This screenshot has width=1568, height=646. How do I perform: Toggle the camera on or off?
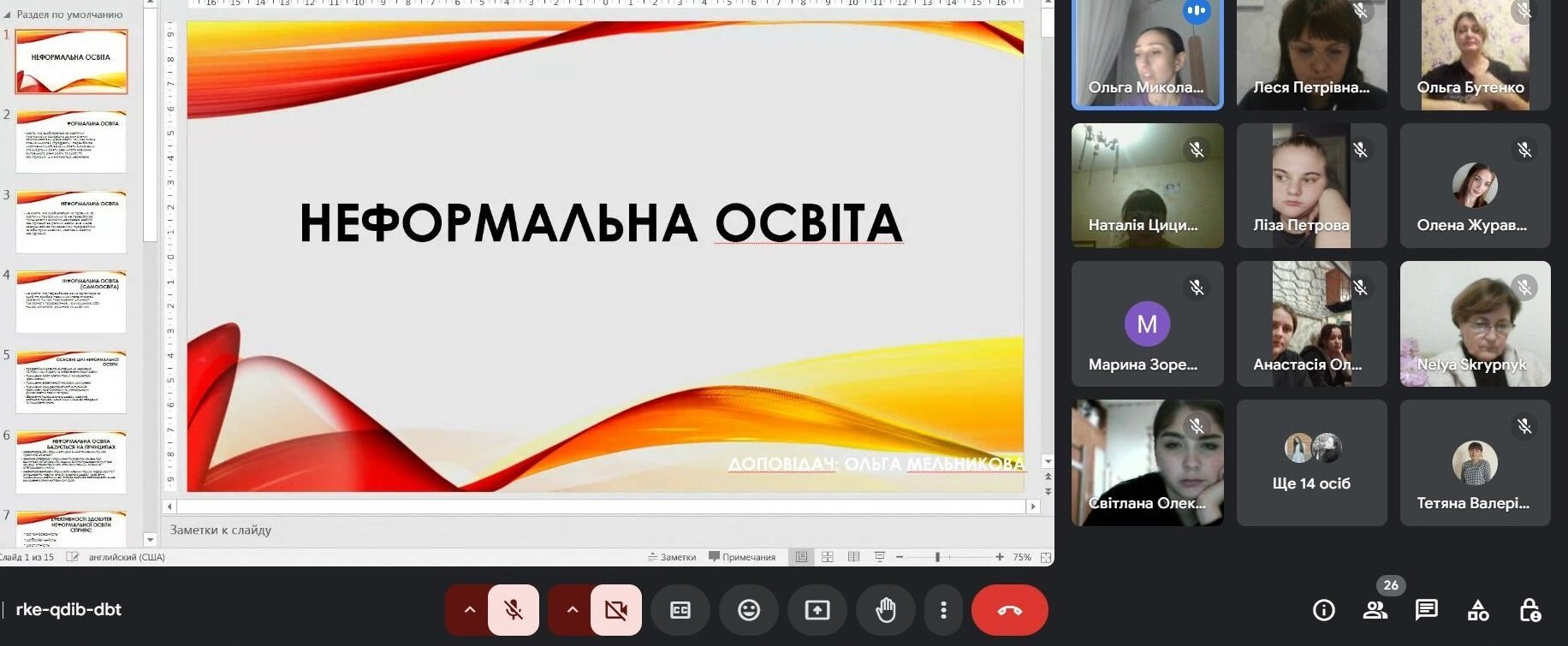(616, 610)
